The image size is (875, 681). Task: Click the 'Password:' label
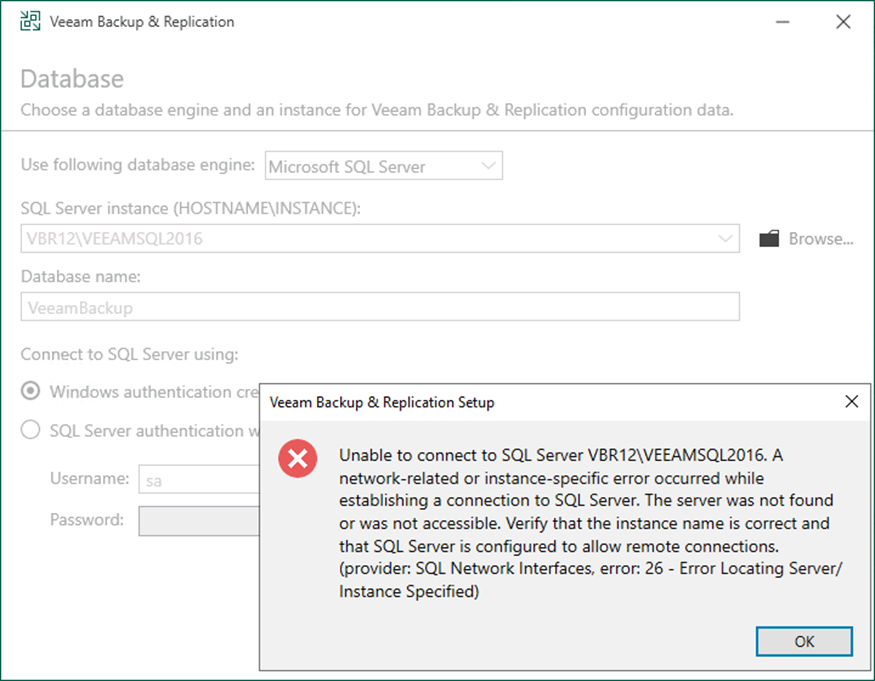click(87, 520)
